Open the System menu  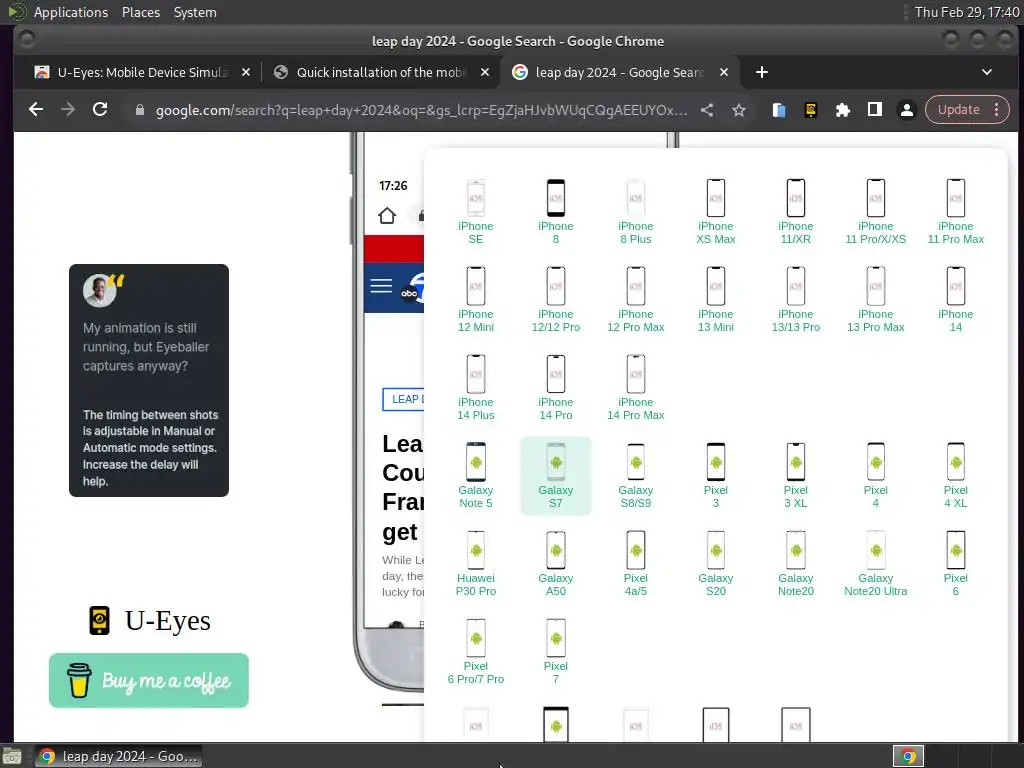click(x=195, y=12)
